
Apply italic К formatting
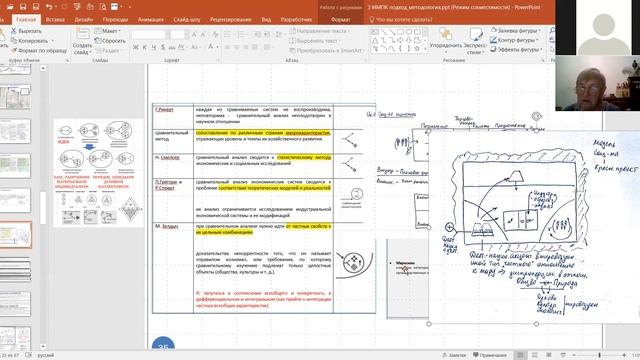tap(144, 48)
